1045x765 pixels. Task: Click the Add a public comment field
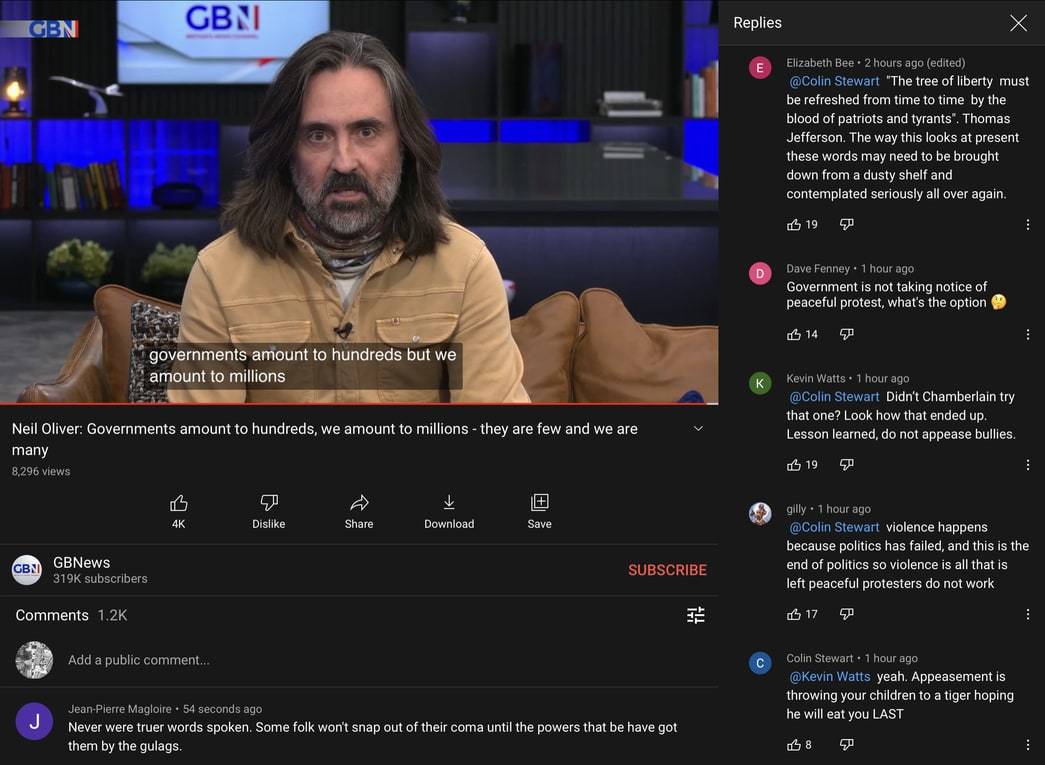tap(139, 660)
